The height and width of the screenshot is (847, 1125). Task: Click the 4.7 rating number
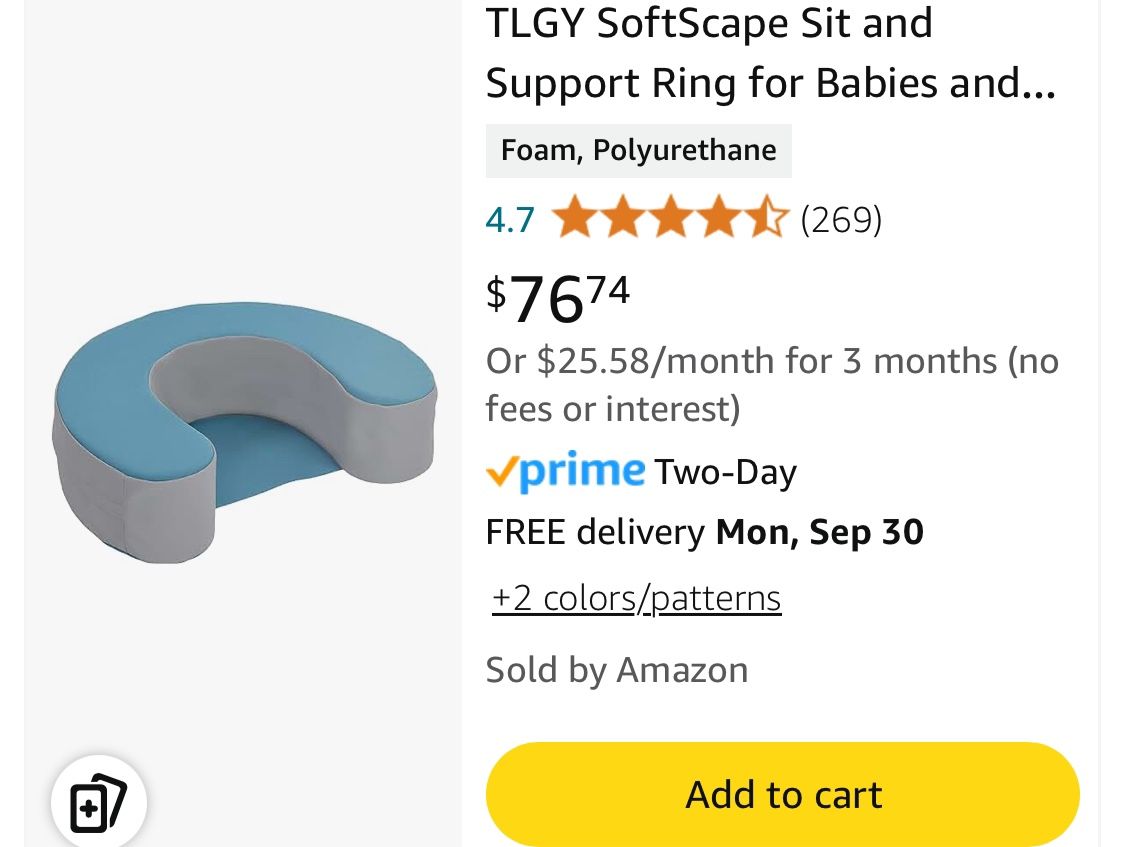point(510,219)
